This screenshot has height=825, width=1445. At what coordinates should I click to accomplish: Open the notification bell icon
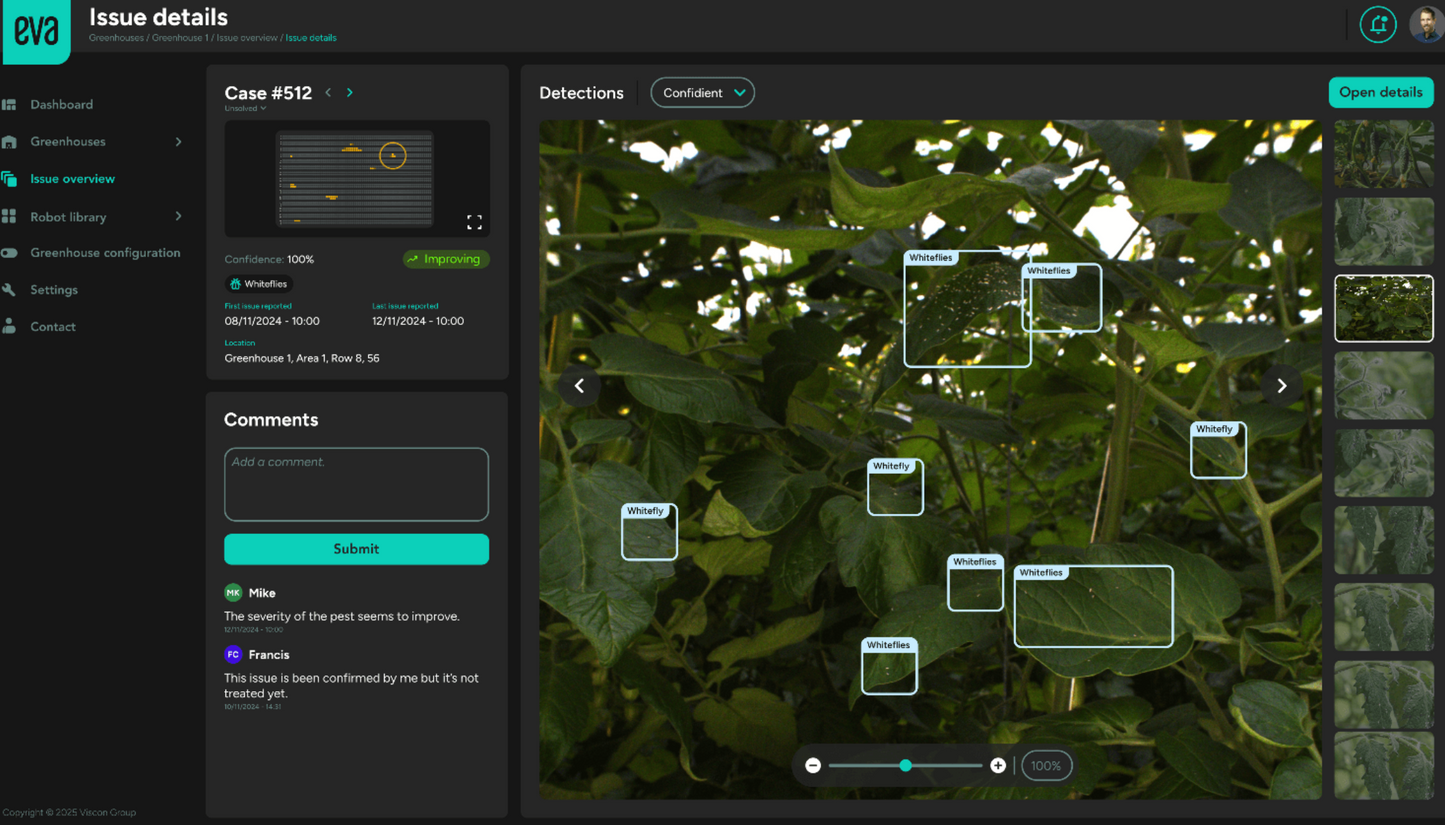1378,24
